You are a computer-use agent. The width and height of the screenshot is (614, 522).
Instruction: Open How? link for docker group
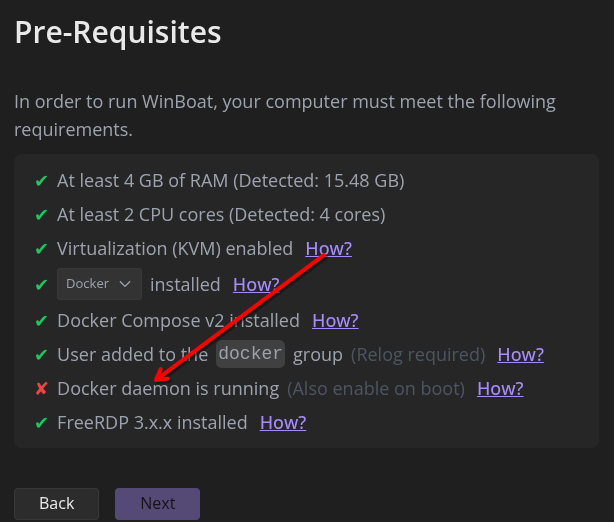point(520,355)
